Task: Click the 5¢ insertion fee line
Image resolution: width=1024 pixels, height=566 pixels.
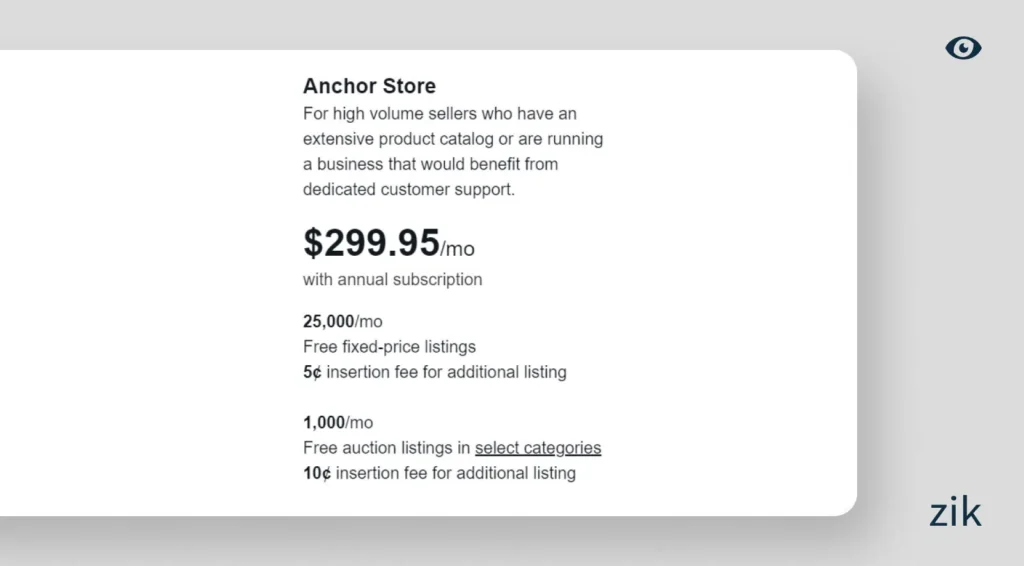Action: [x=435, y=372]
